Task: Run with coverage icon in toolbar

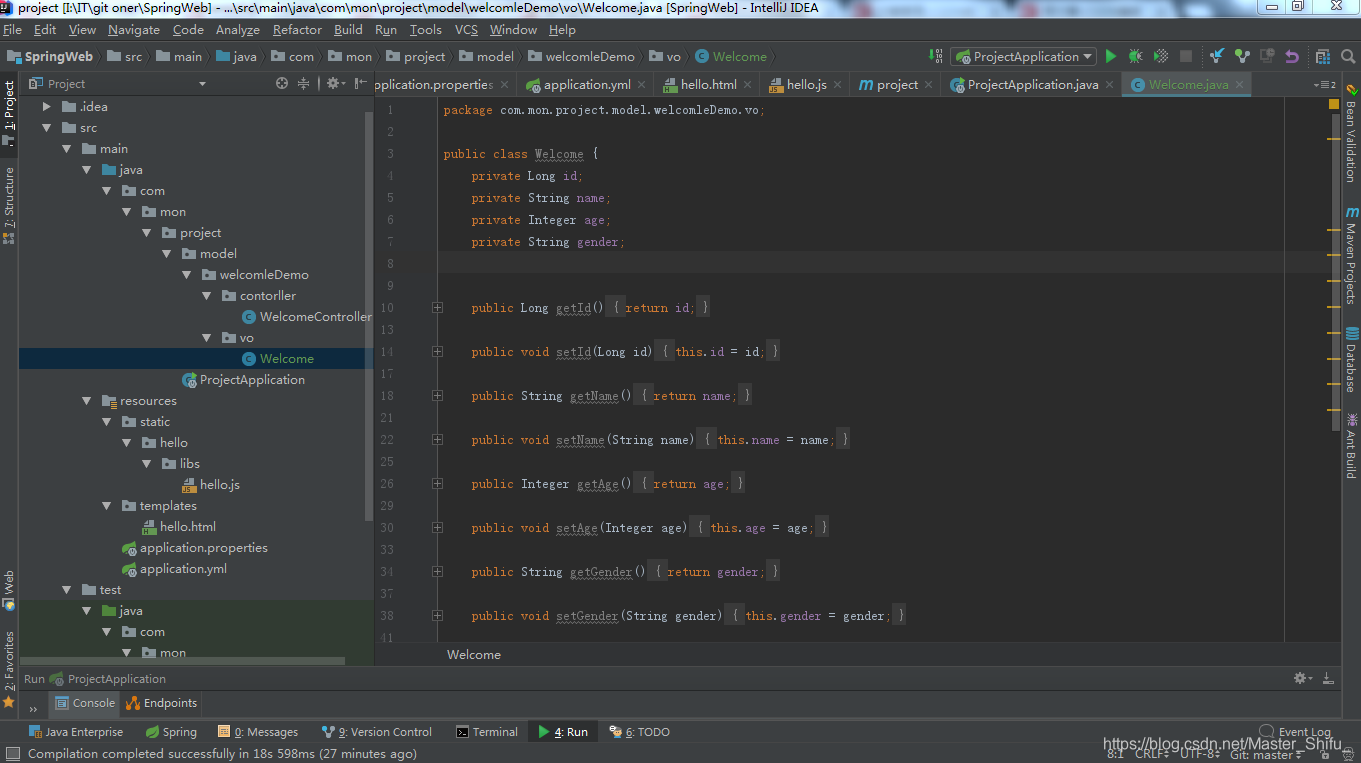Action: click(1160, 57)
